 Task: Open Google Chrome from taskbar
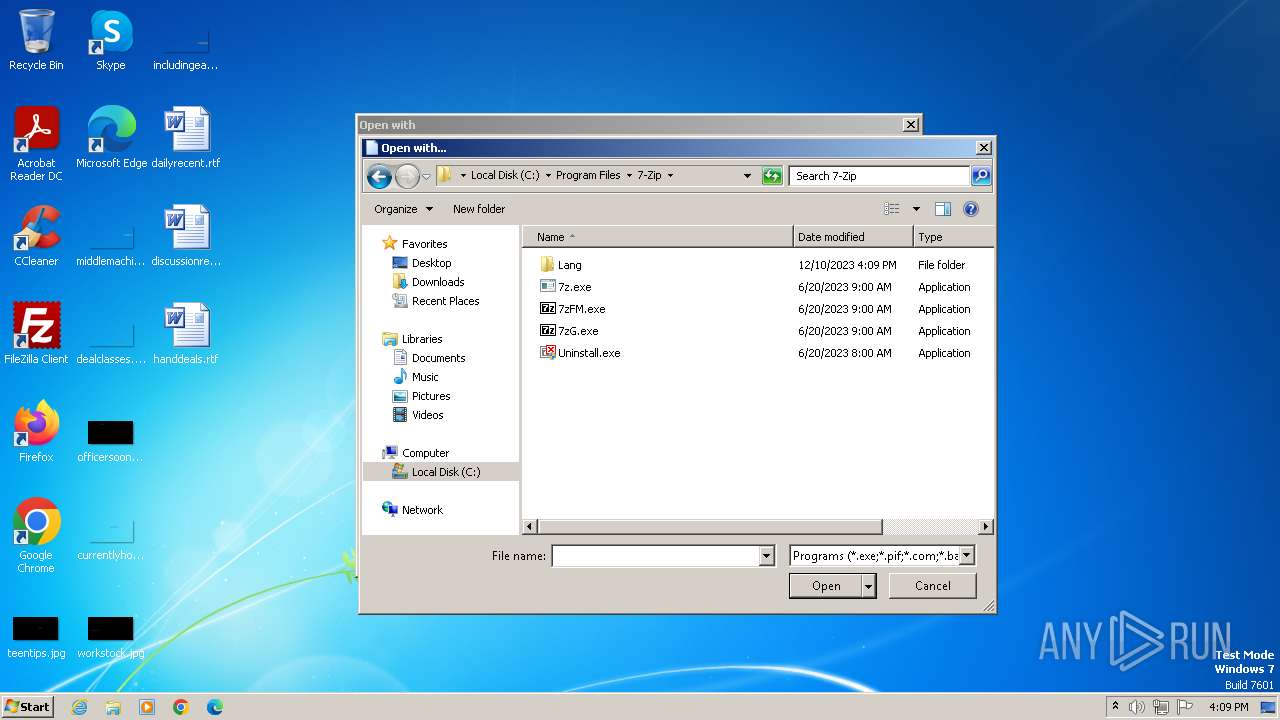[x=181, y=707]
